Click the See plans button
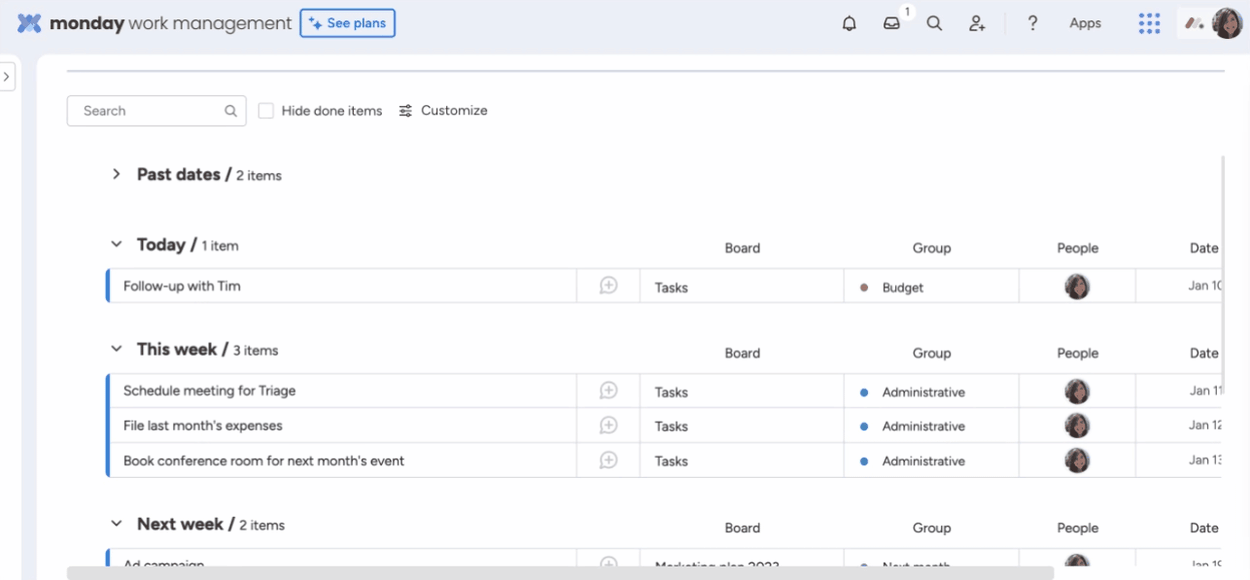The height and width of the screenshot is (580, 1250). (347, 24)
